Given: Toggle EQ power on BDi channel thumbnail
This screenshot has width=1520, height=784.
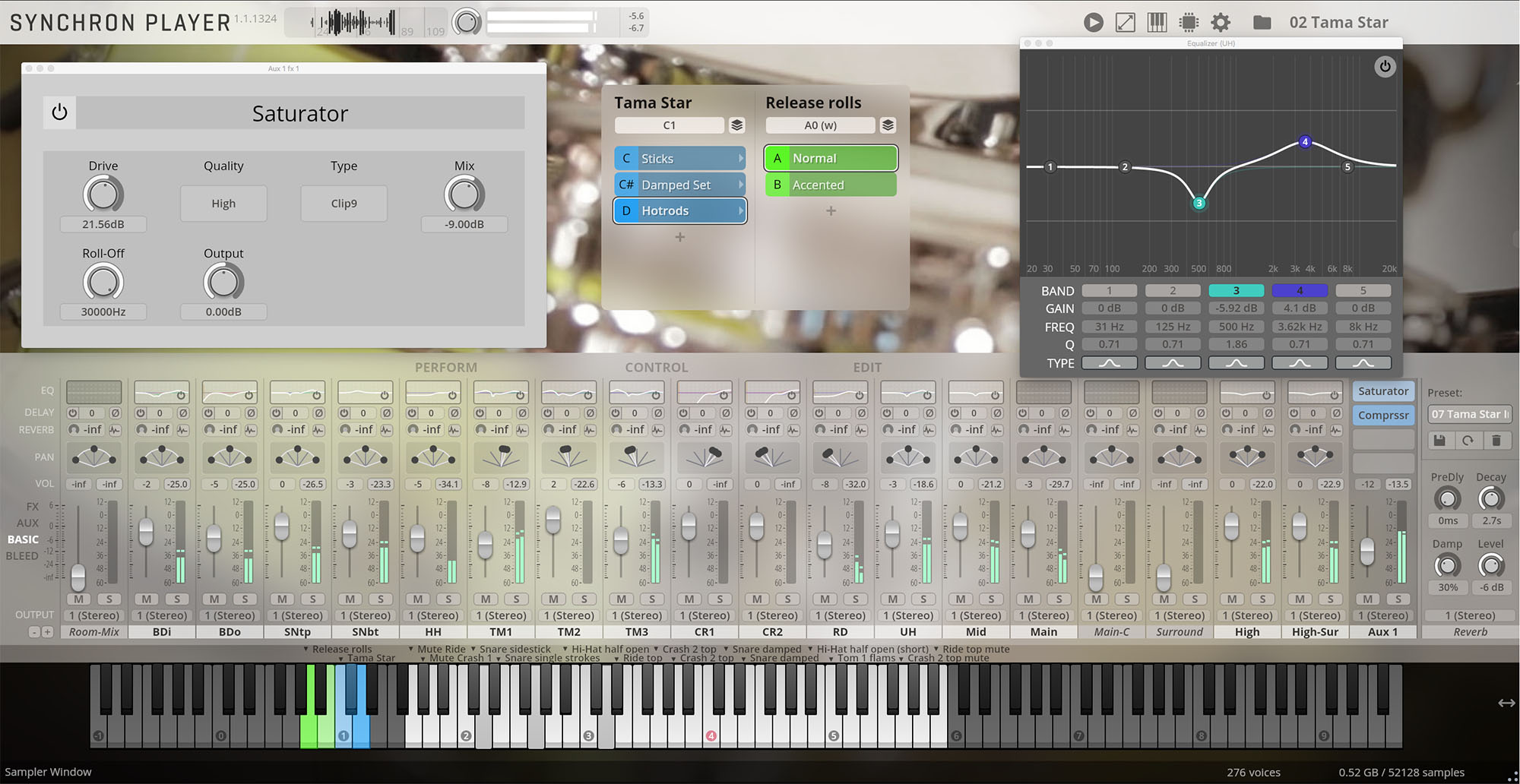Looking at the screenshot, I should click(181, 395).
